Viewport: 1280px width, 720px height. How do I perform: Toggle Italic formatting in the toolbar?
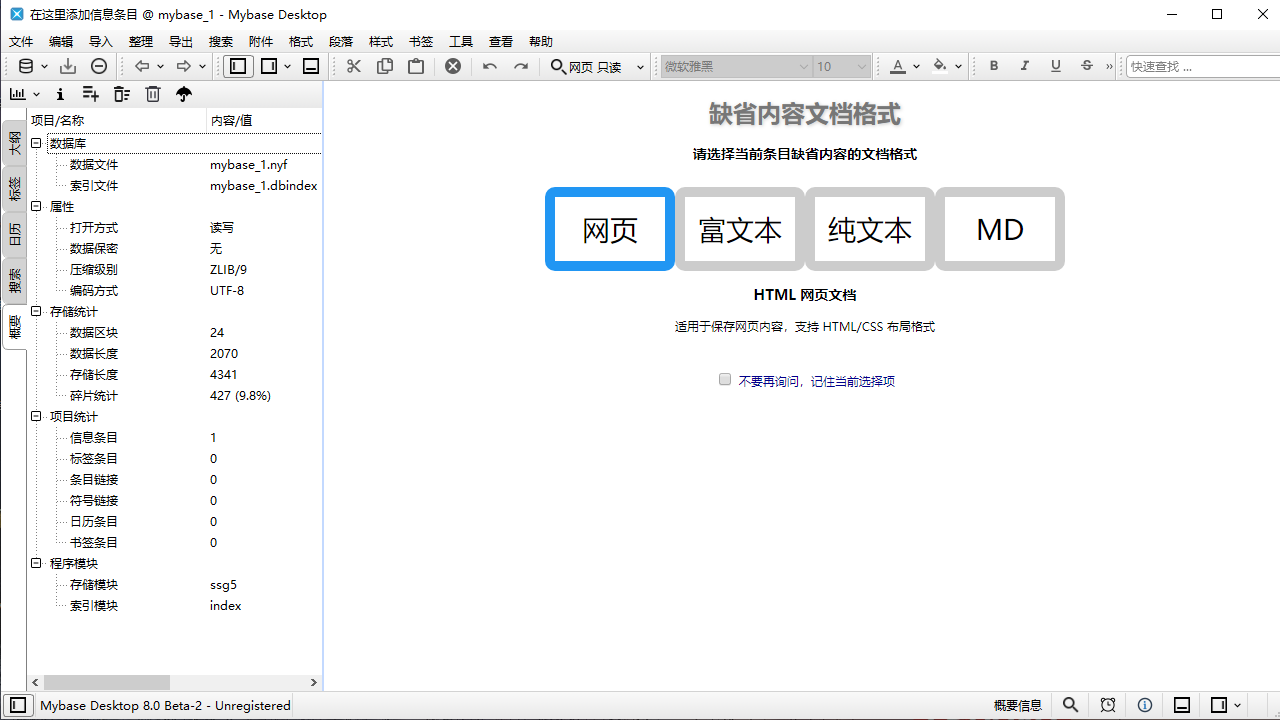tap(1024, 66)
